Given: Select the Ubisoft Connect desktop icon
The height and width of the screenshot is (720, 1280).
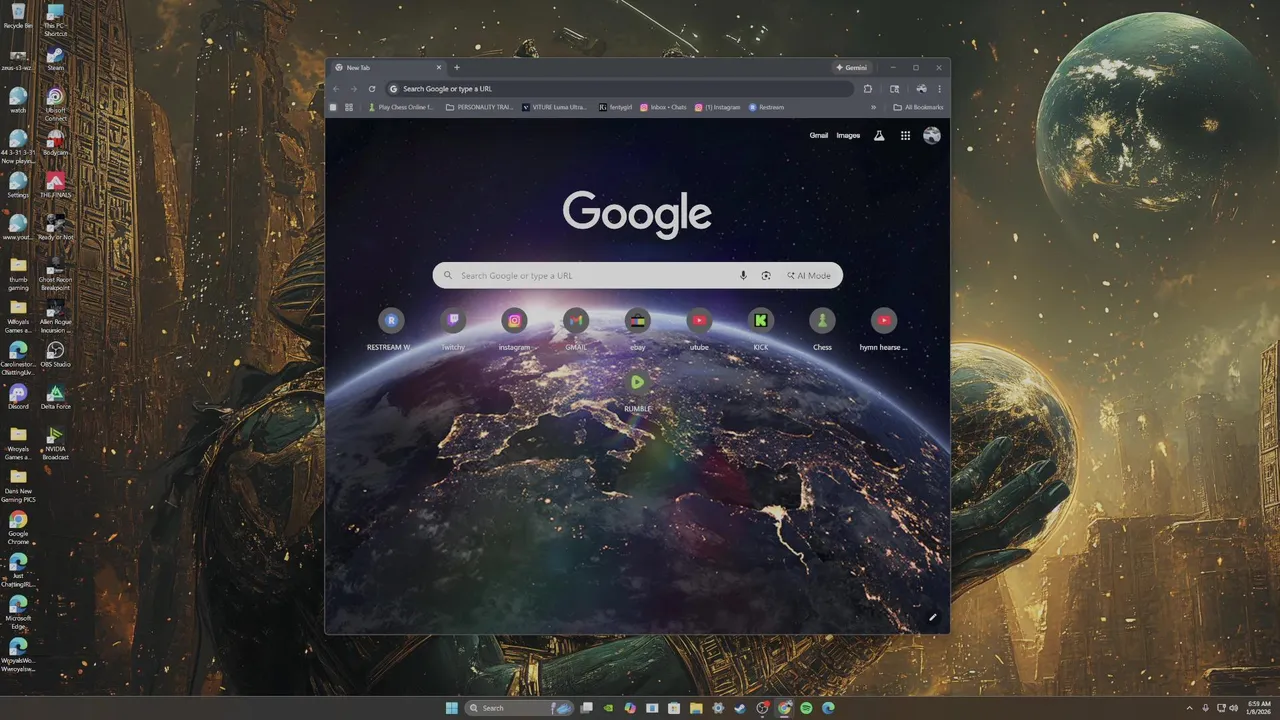Looking at the screenshot, I should 55,105.
